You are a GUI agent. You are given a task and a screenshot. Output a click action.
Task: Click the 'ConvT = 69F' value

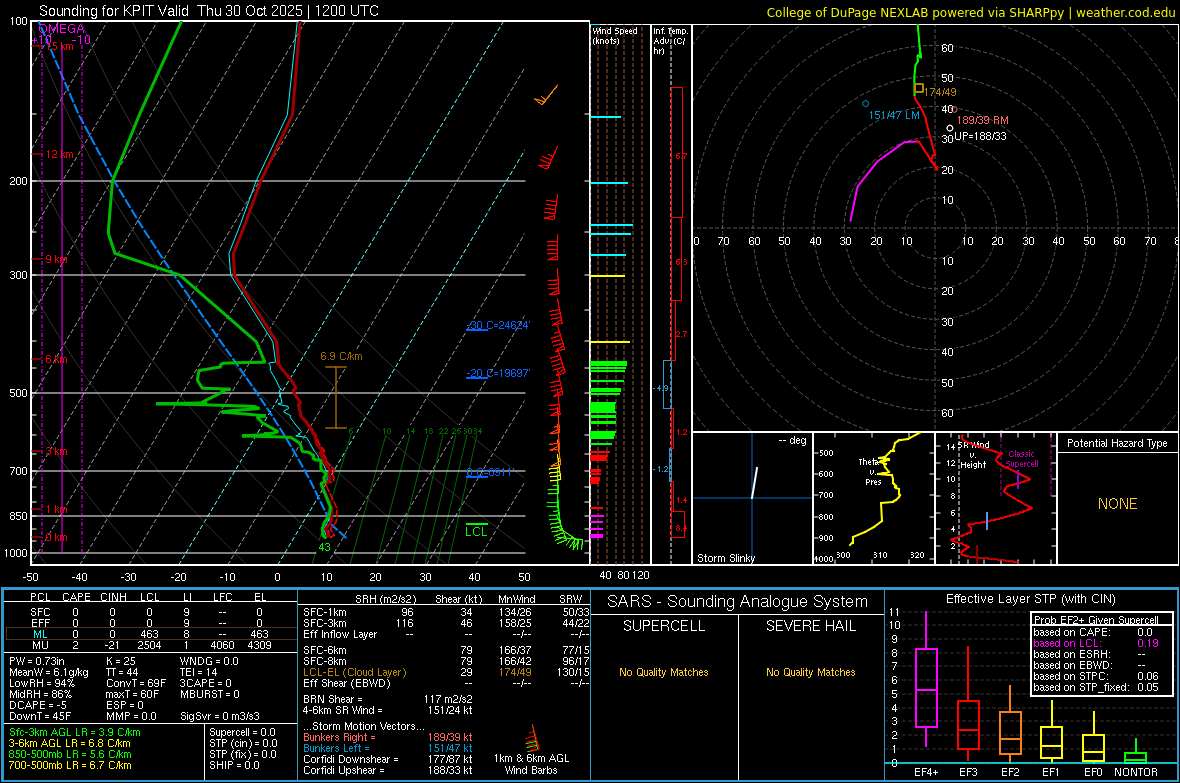point(136,683)
